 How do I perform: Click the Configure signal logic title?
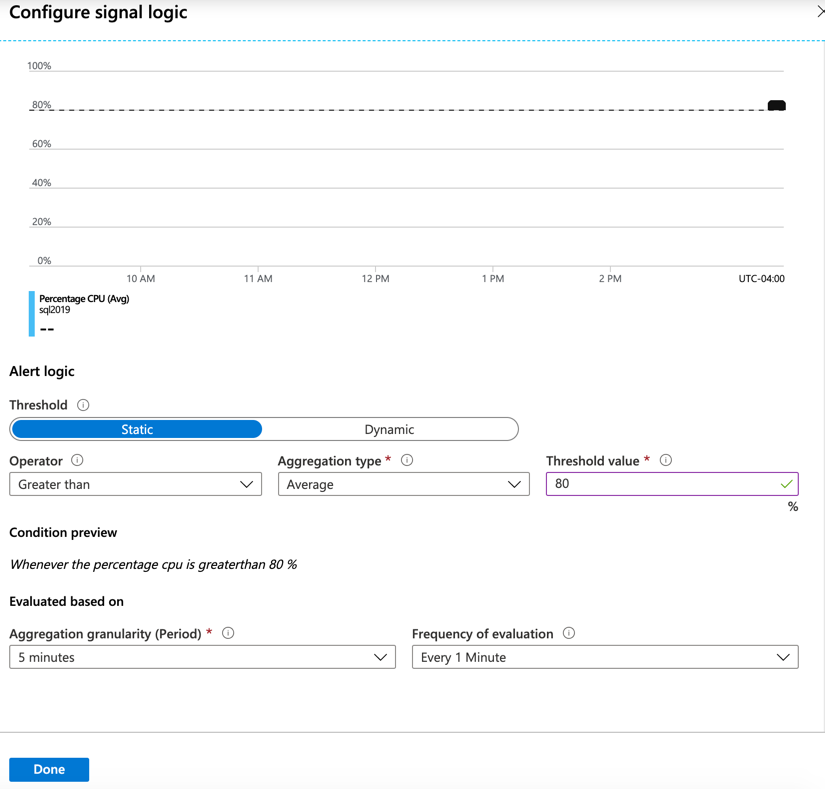pos(98,12)
